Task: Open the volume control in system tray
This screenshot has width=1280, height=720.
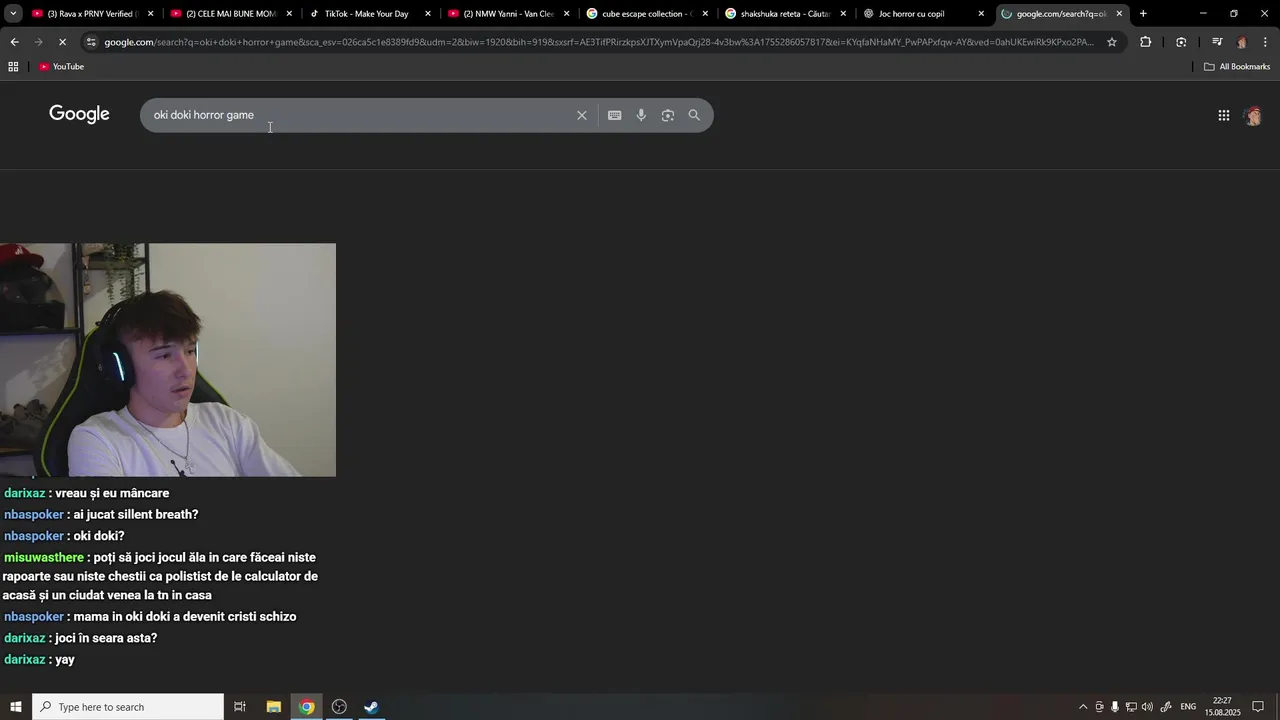Action: click(1147, 707)
